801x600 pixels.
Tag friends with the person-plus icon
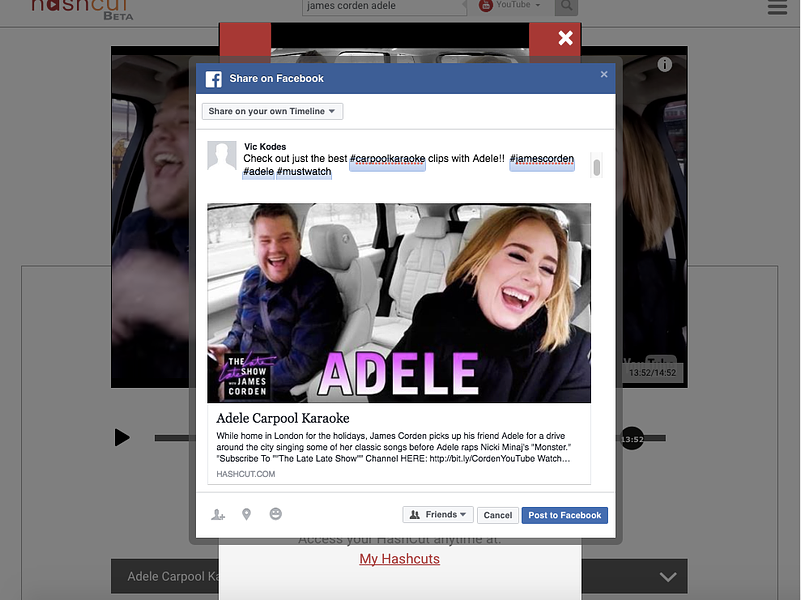(218, 515)
